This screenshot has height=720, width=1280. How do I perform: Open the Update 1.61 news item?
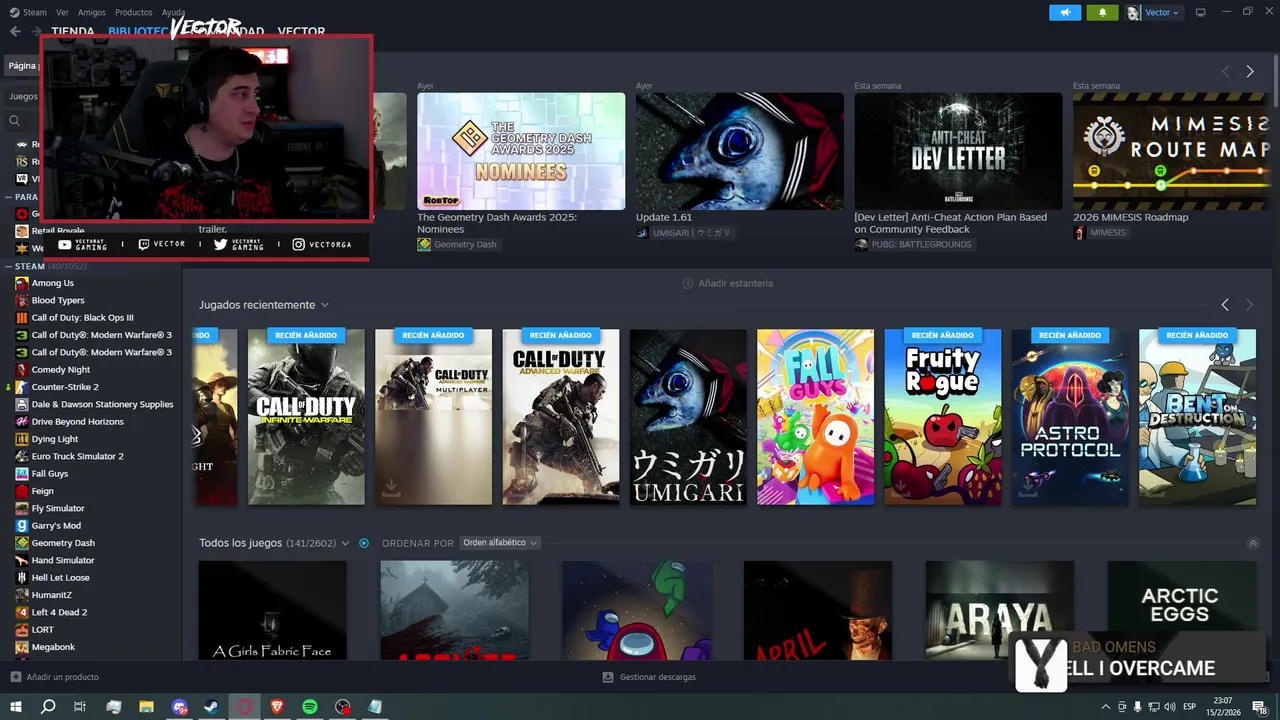point(740,151)
